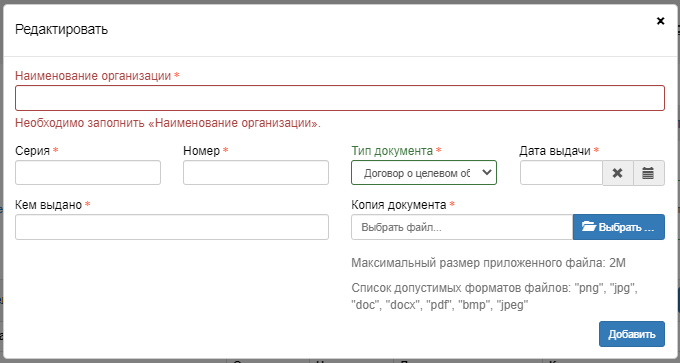Click the Наименование организации field label
Image resolution: width=680 pixels, height=363 pixels.
pyautogui.click(x=93, y=76)
